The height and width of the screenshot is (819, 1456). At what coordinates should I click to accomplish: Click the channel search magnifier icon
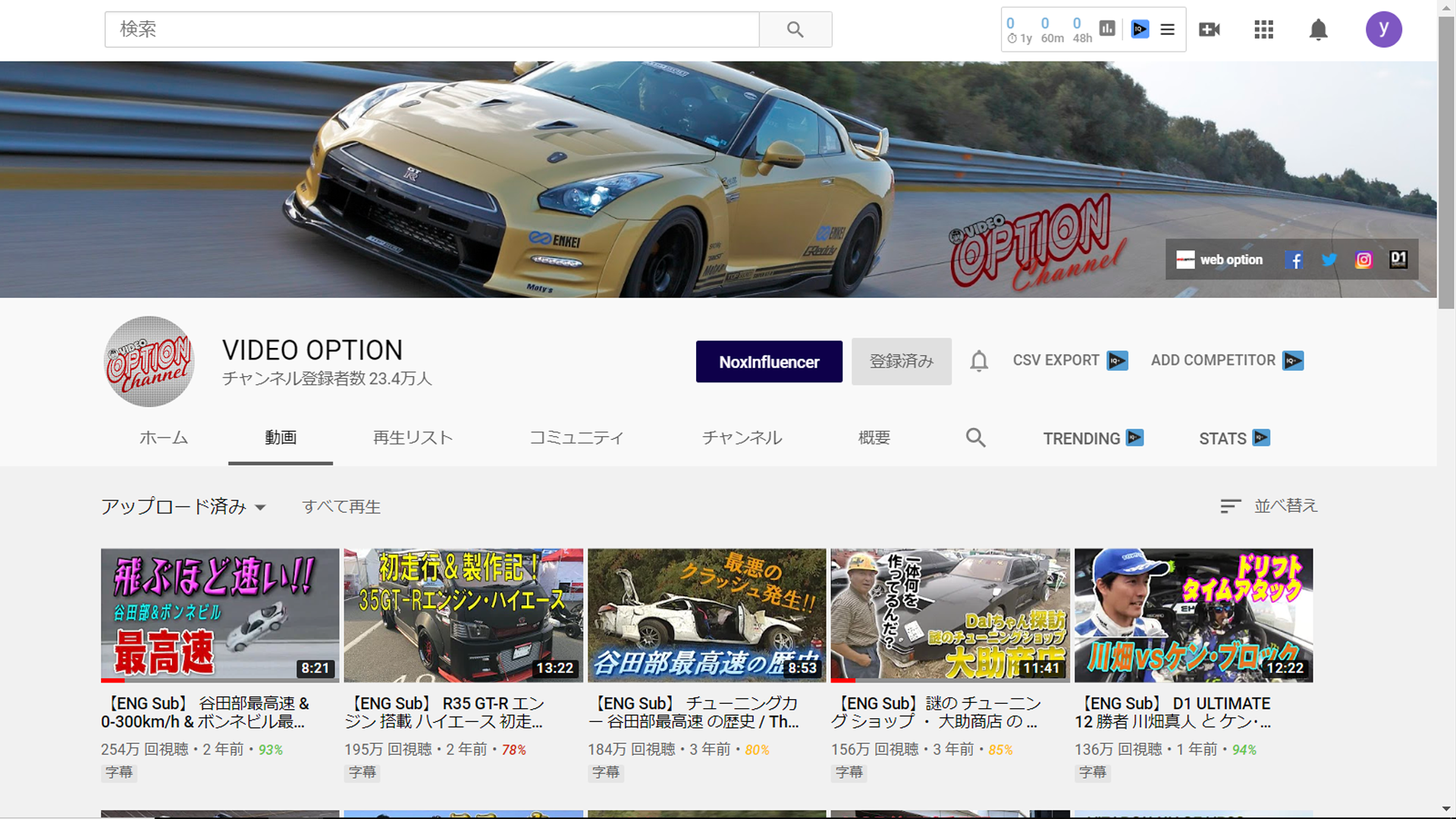coord(976,438)
